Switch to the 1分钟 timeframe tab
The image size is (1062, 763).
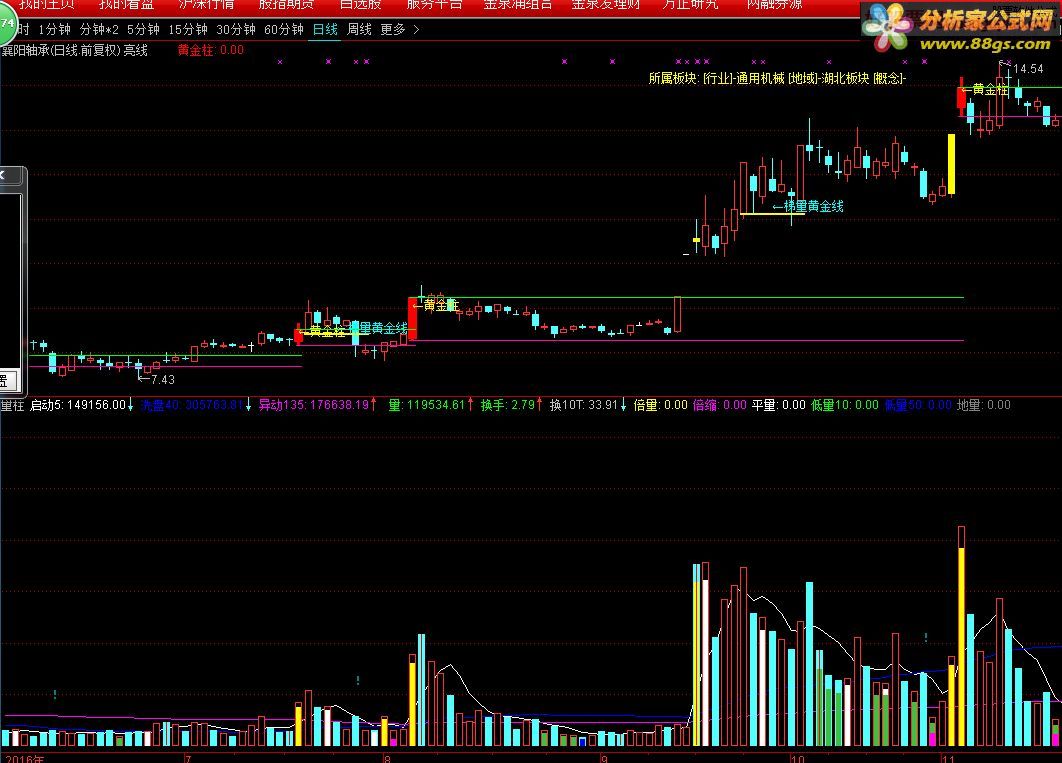pos(54,30)
